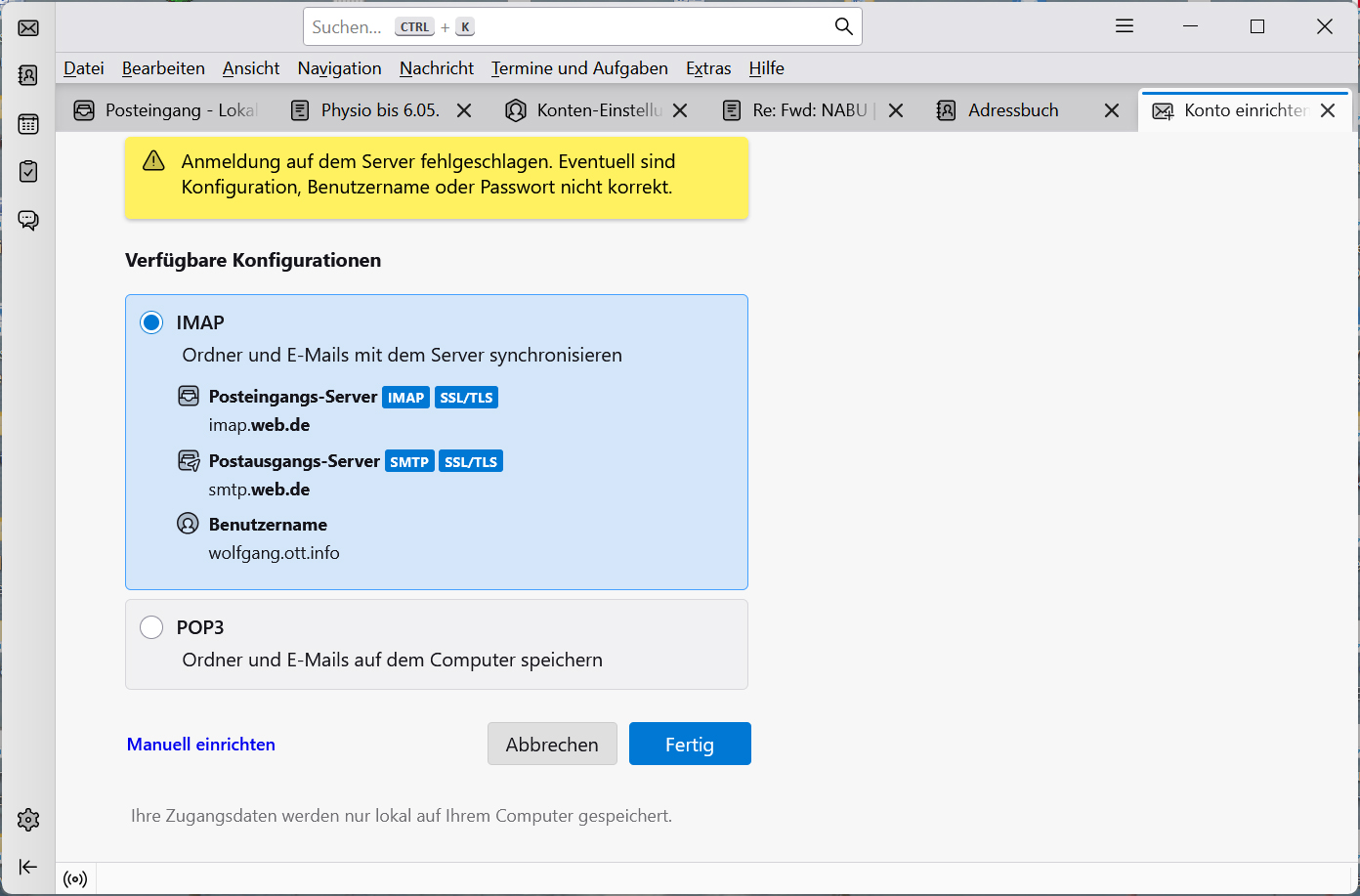The height and width of the screenshot is (896, 1360).
Task: Close the 'Konto einrichten' tab
Action: pyautogui.click(x=1328, y=110)
